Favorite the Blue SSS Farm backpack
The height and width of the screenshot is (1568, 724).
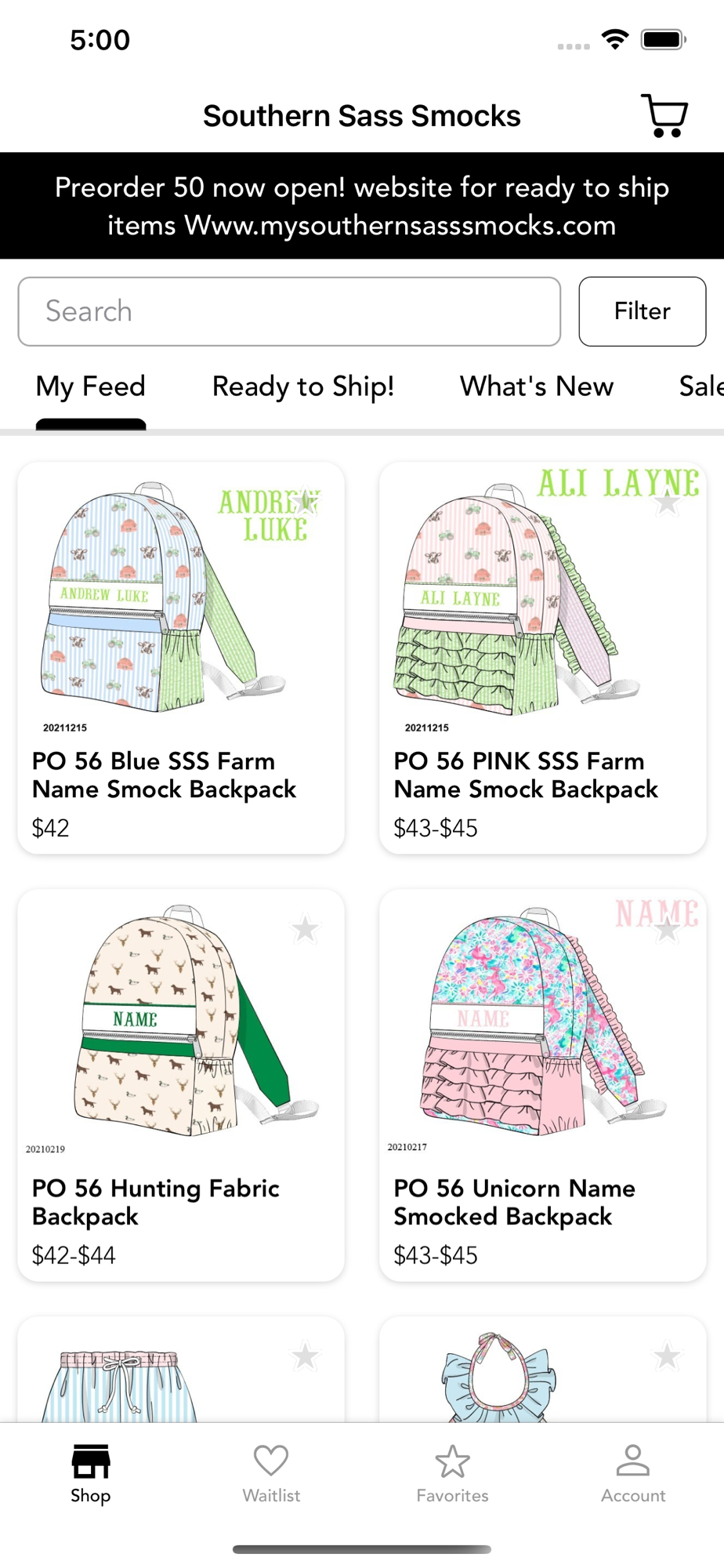click(306, 502)
